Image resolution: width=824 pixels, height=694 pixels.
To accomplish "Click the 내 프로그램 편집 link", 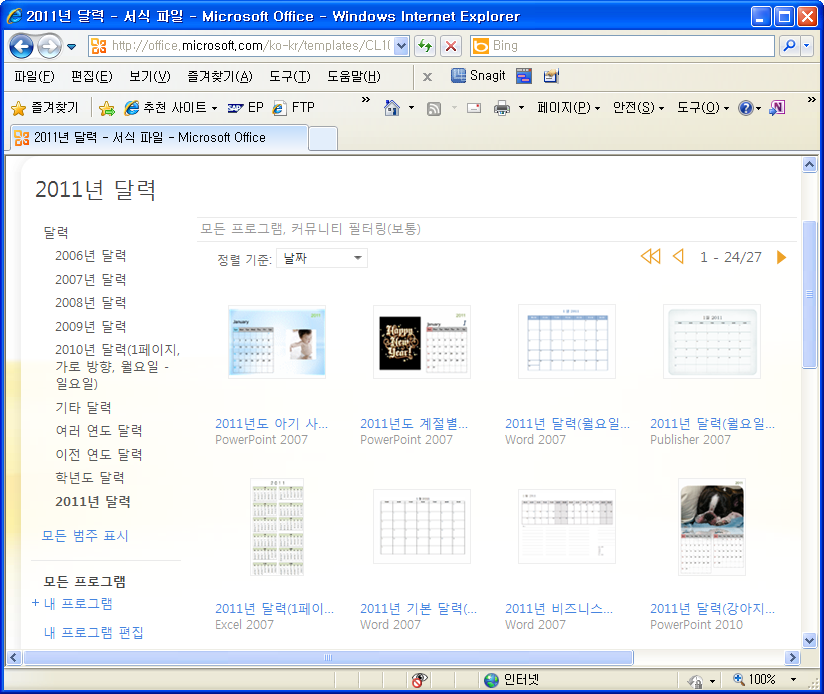I will pyautogui.click(x=94, y=633).
